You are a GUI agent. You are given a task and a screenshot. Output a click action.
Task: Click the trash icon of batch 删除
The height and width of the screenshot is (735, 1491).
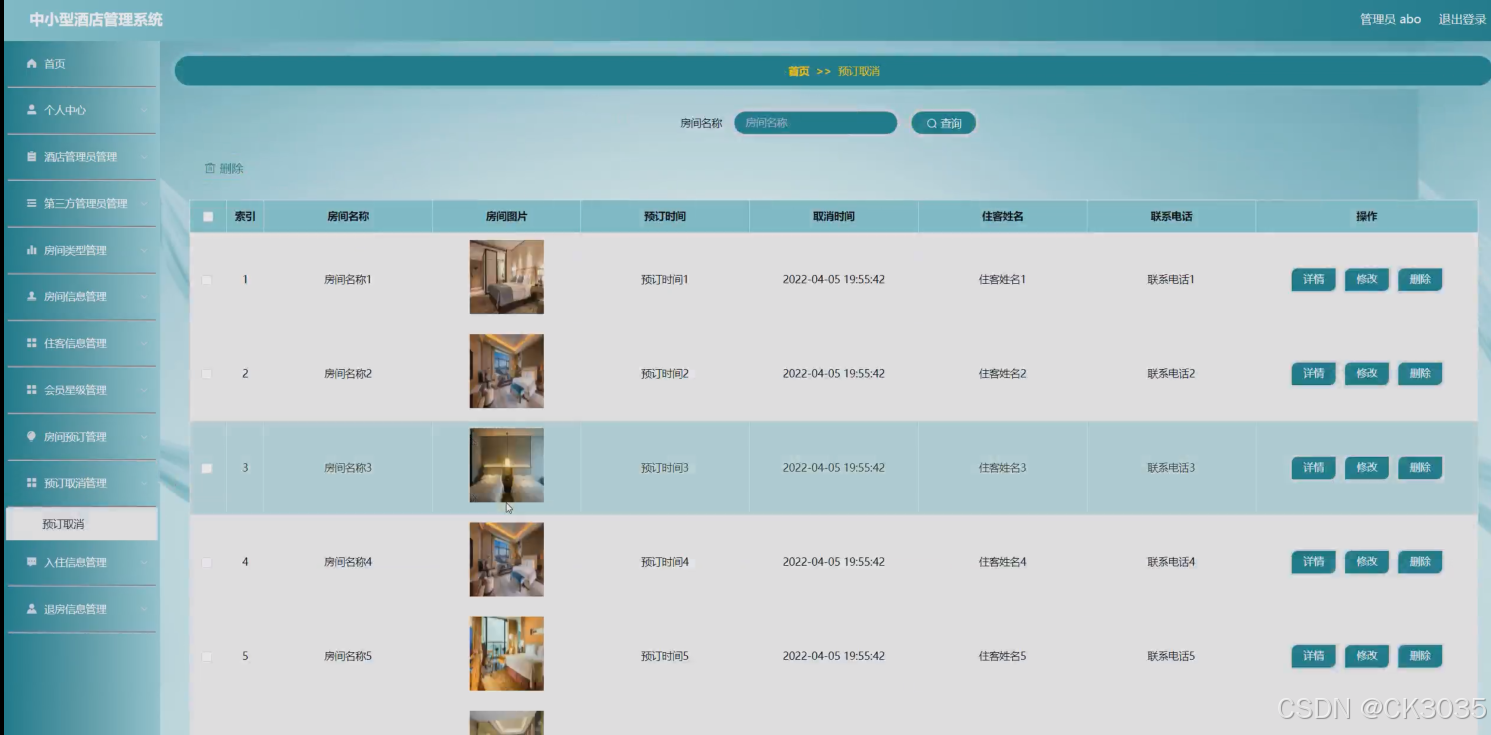point(210,168)
